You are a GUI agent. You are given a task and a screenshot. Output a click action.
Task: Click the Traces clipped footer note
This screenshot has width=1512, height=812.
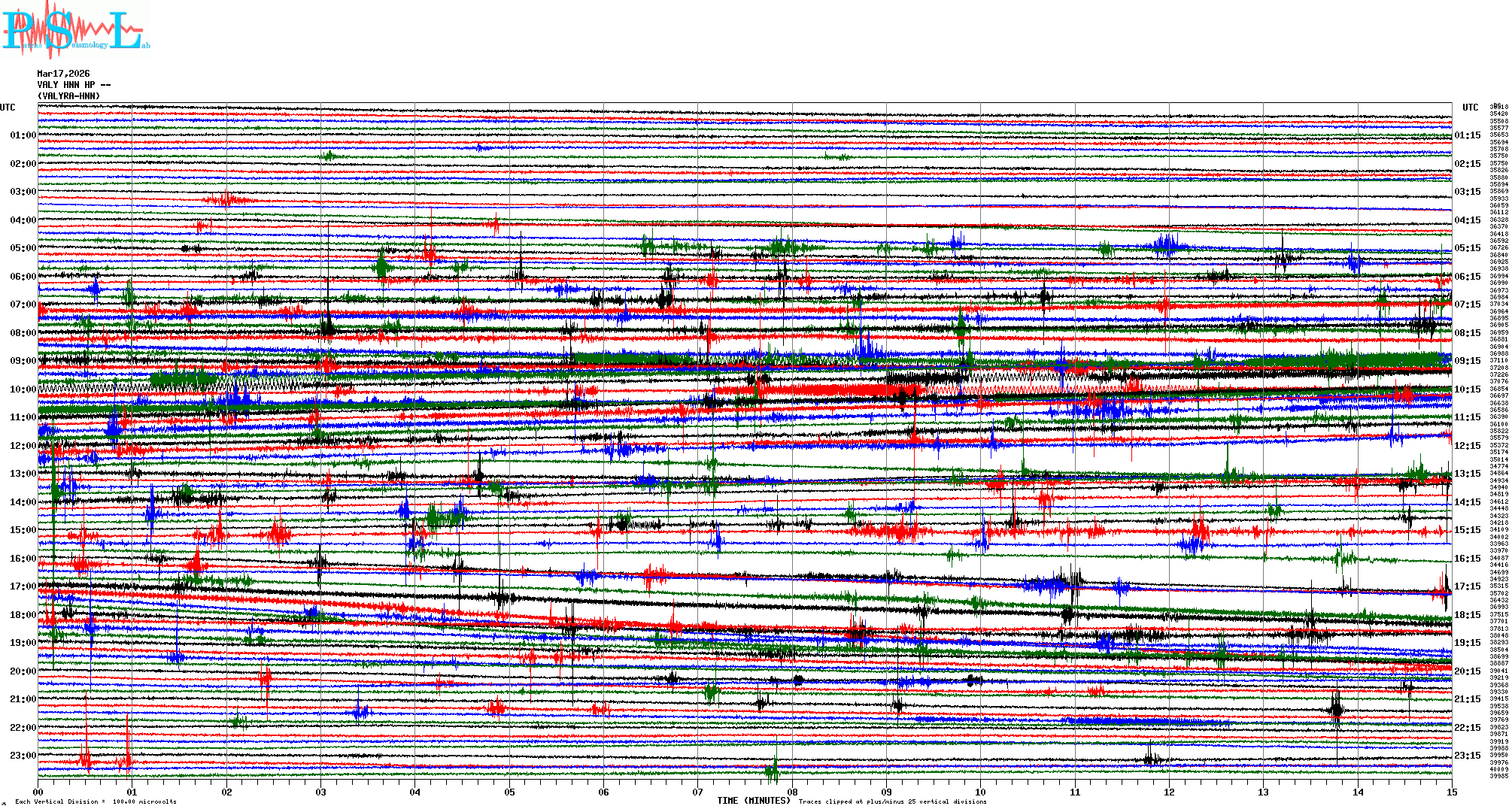(x=892, y=801)
